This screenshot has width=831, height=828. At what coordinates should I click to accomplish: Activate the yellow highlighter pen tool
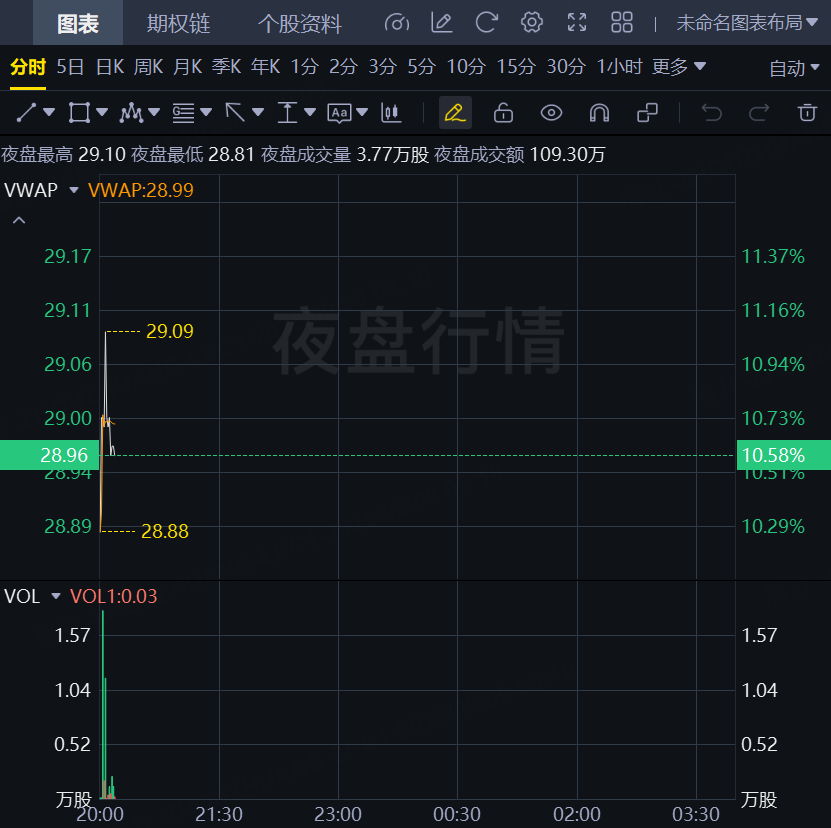tap(455, 112)
